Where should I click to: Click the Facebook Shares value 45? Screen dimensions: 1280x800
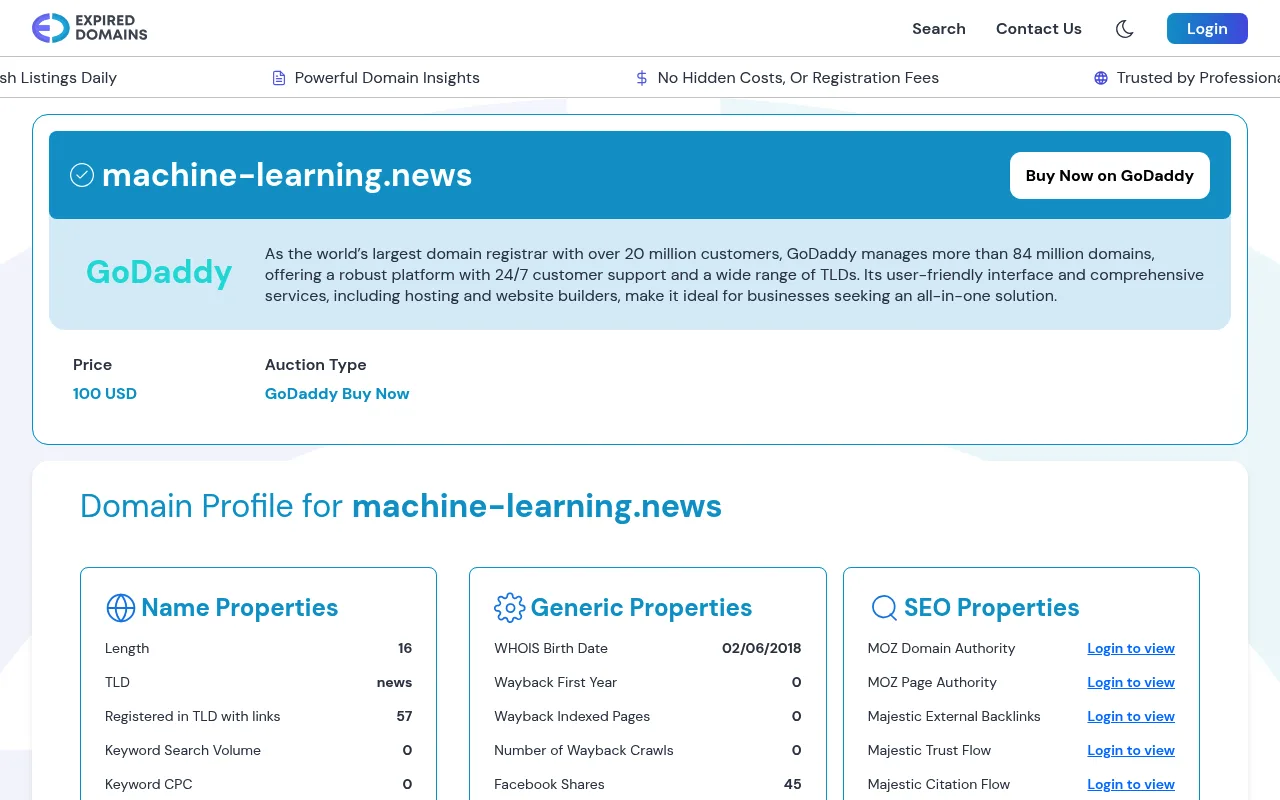pyautogui.click(x=793, y=784)
